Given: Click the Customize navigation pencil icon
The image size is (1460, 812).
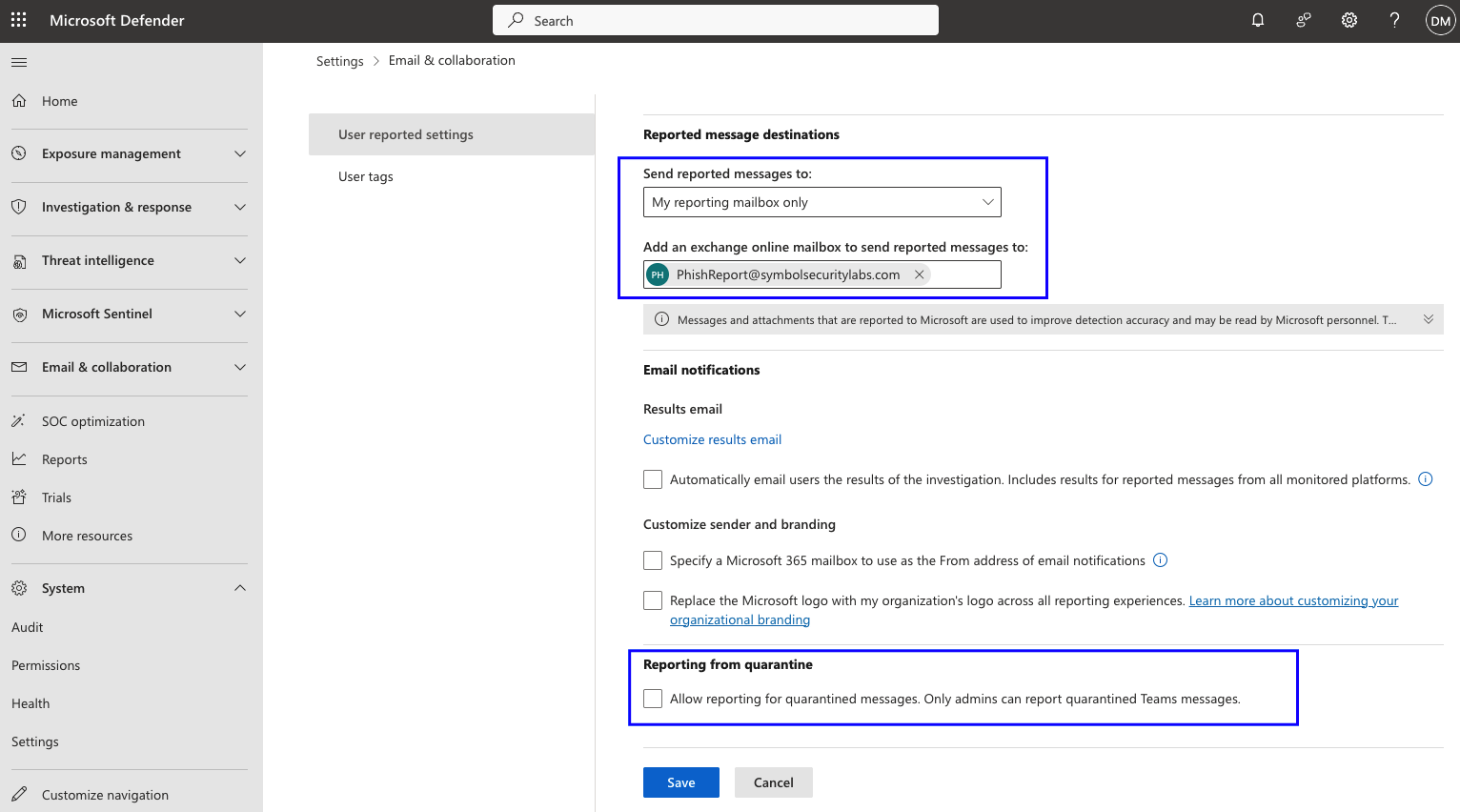Looking at the screenshot, I should point(19,794).
